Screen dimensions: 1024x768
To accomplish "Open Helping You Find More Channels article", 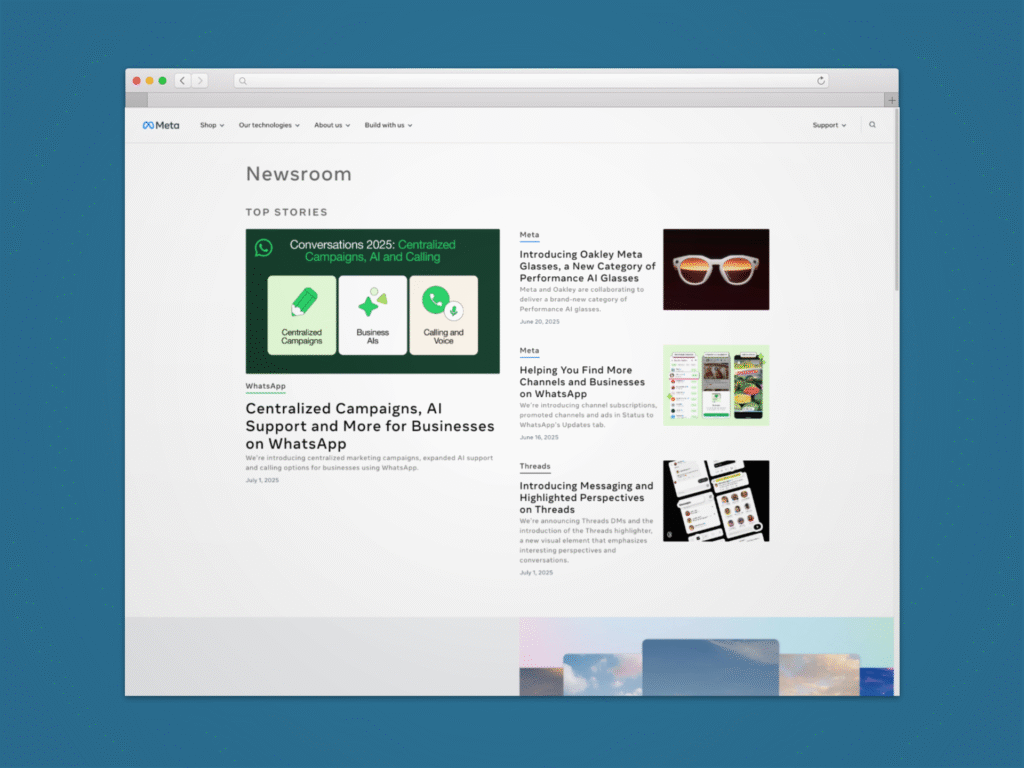I will [x=583, y=382].
